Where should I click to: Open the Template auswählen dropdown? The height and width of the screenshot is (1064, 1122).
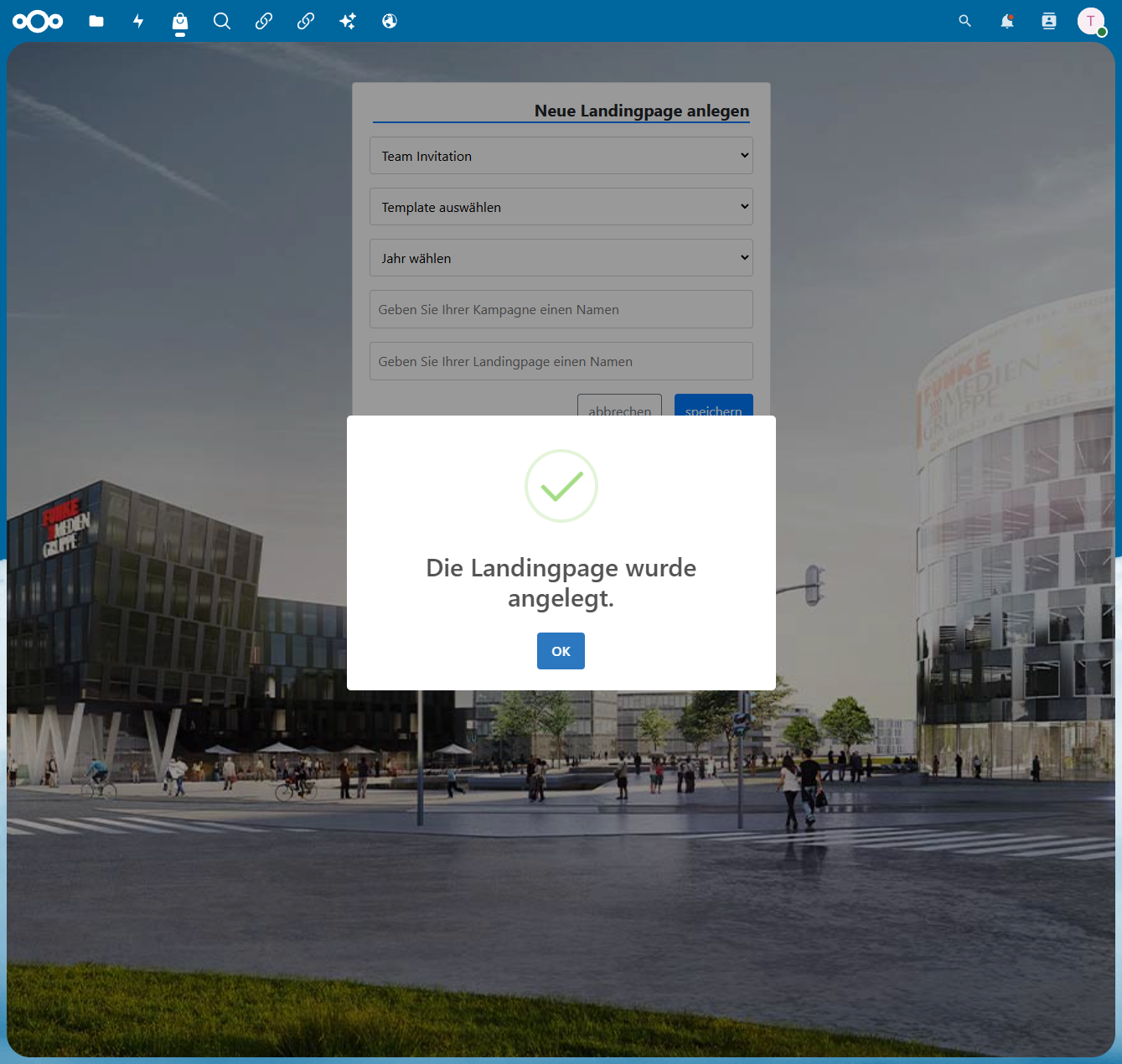(561, 207)
